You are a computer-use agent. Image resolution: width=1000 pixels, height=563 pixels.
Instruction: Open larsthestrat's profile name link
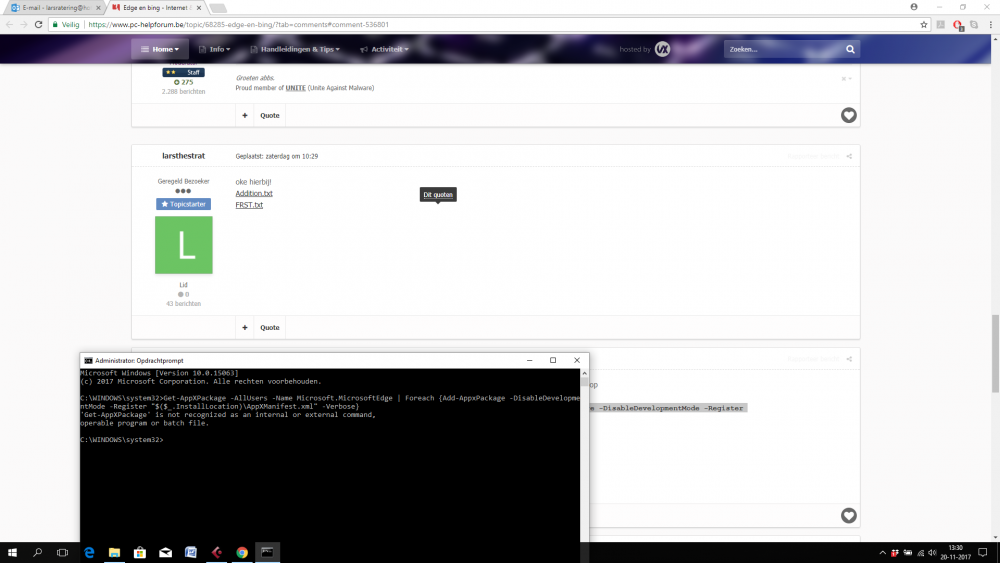[183, 156]
